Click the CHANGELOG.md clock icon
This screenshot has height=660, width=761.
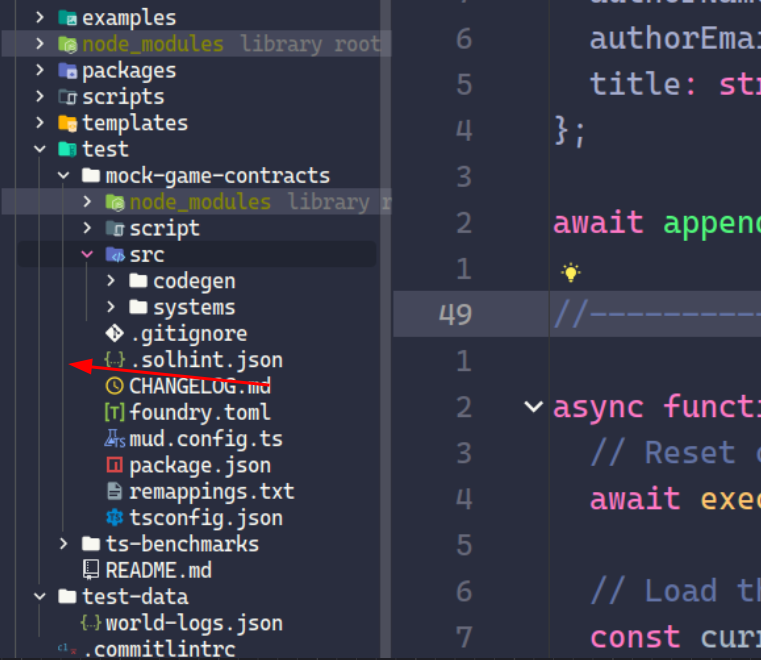115,386
